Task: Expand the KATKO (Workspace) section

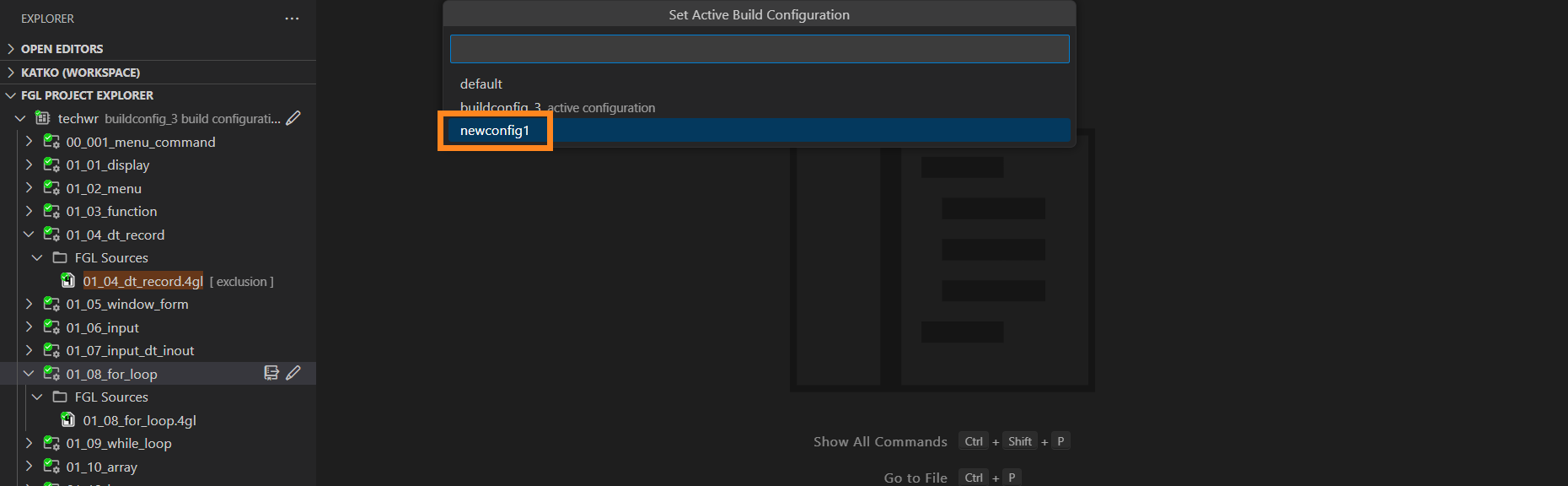Action: tap(11, 73)
